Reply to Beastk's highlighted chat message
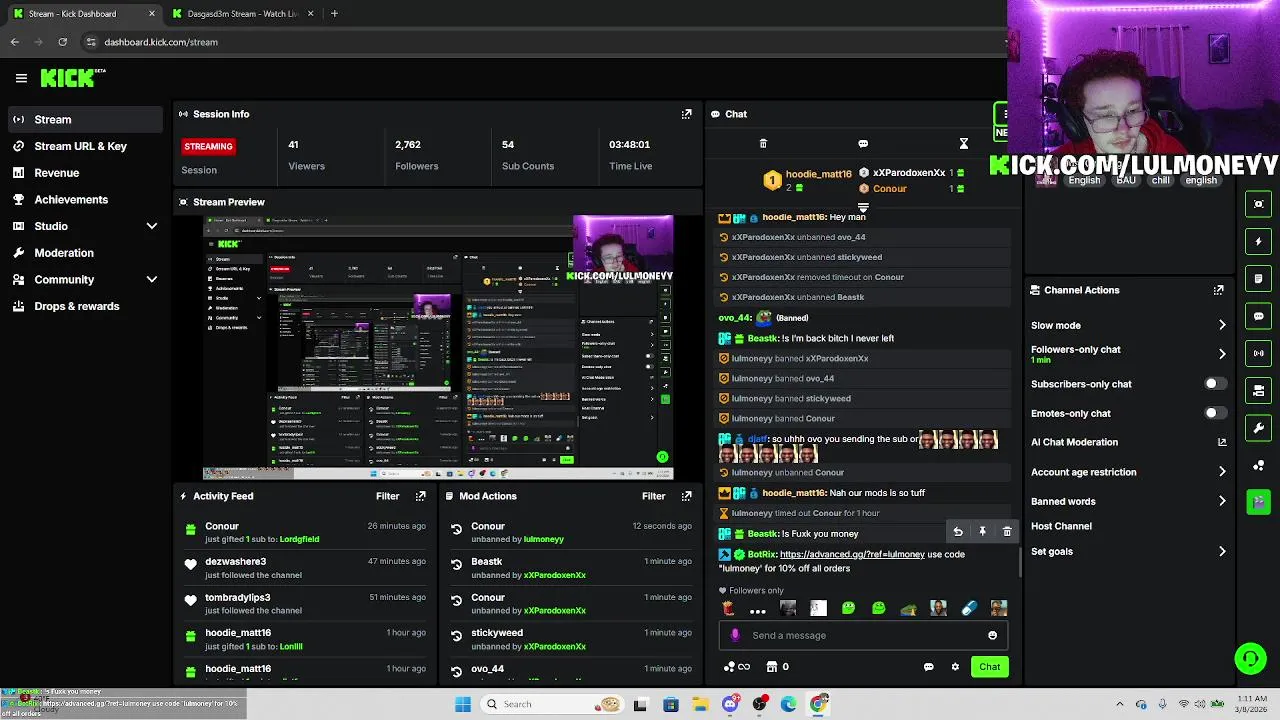Image resolution: width=1280 pixels, height=720 pixels. (958, 532)
